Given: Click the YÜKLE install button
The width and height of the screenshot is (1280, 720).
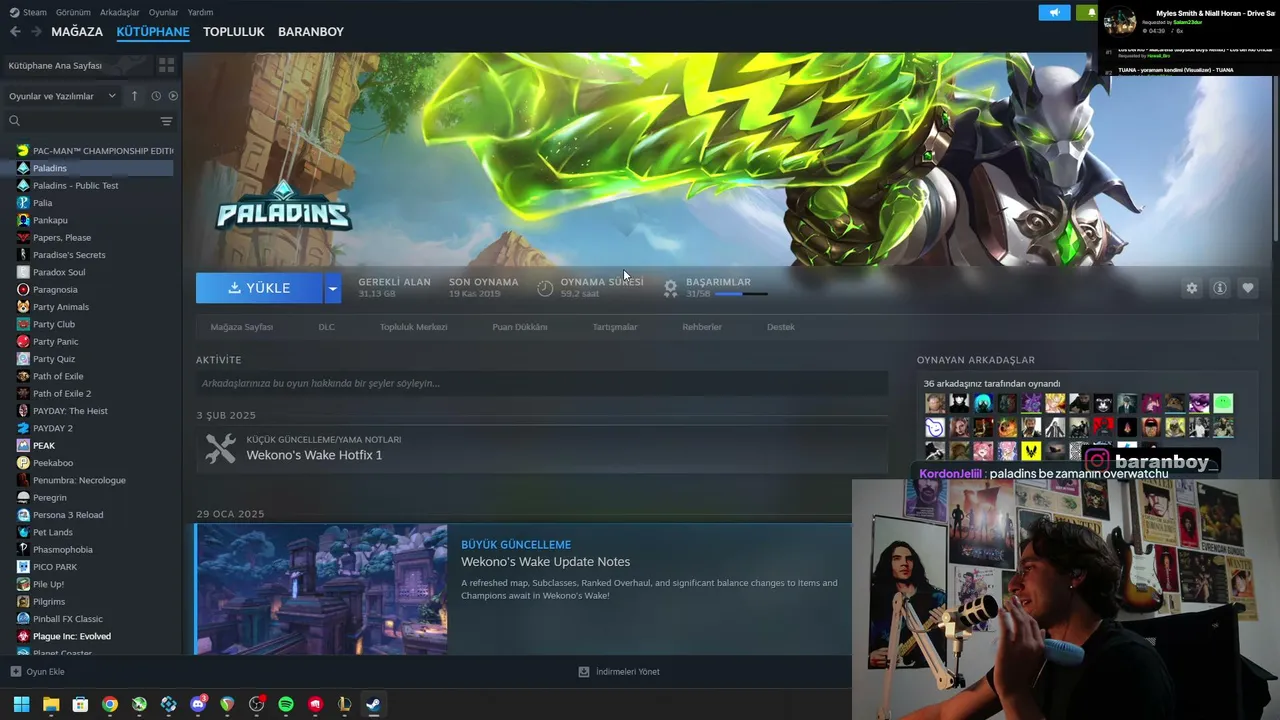Looking at the screenshot, I should (x=259, y=288).
